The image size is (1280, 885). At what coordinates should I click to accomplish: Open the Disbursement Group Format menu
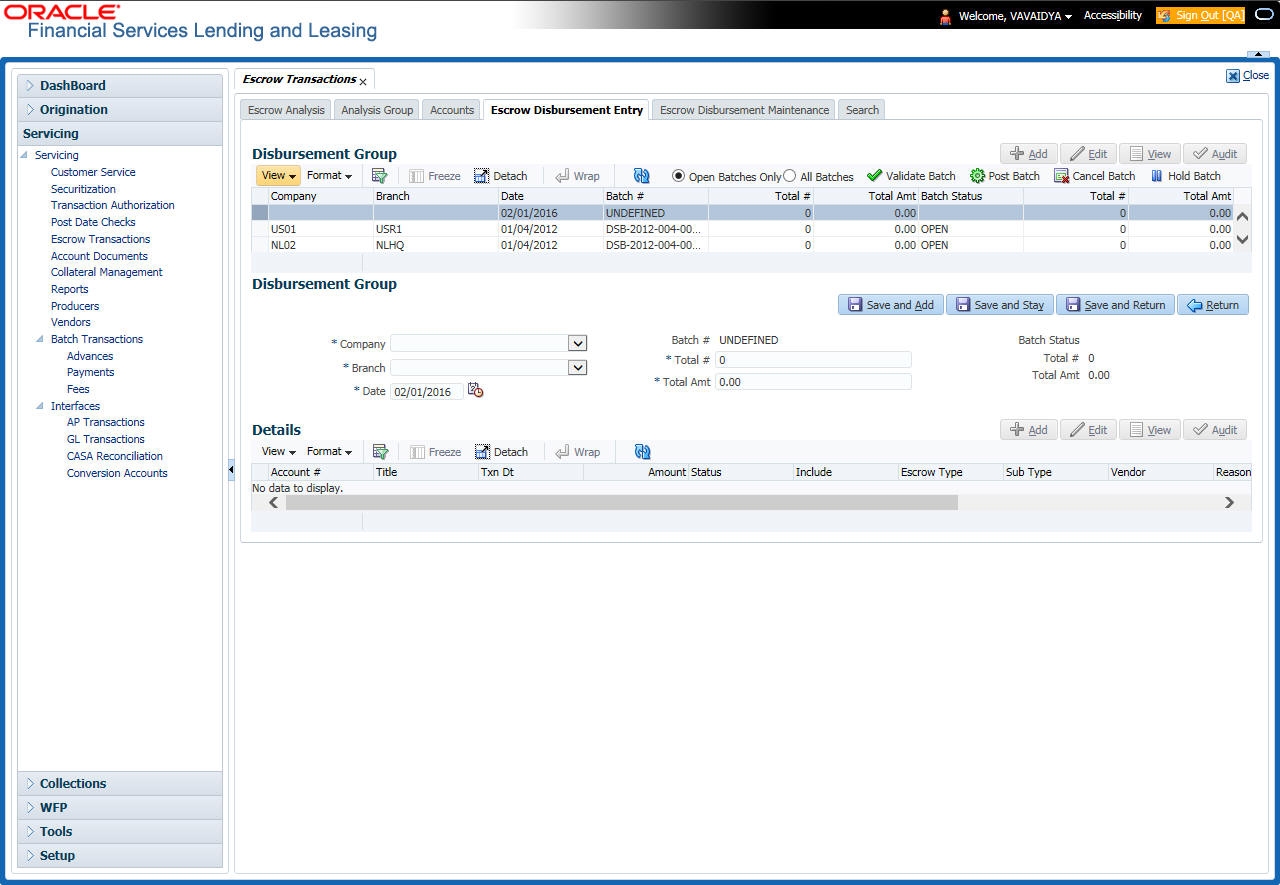click(329, 176)
